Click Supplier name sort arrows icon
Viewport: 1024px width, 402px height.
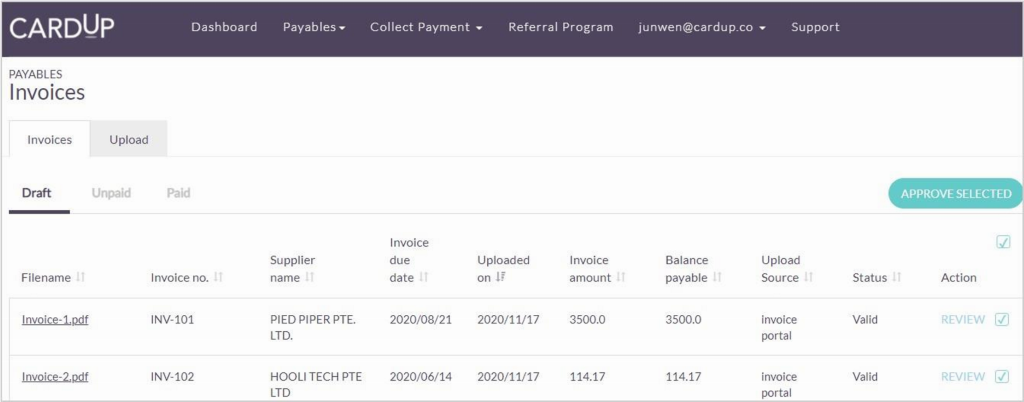point(309,277)
